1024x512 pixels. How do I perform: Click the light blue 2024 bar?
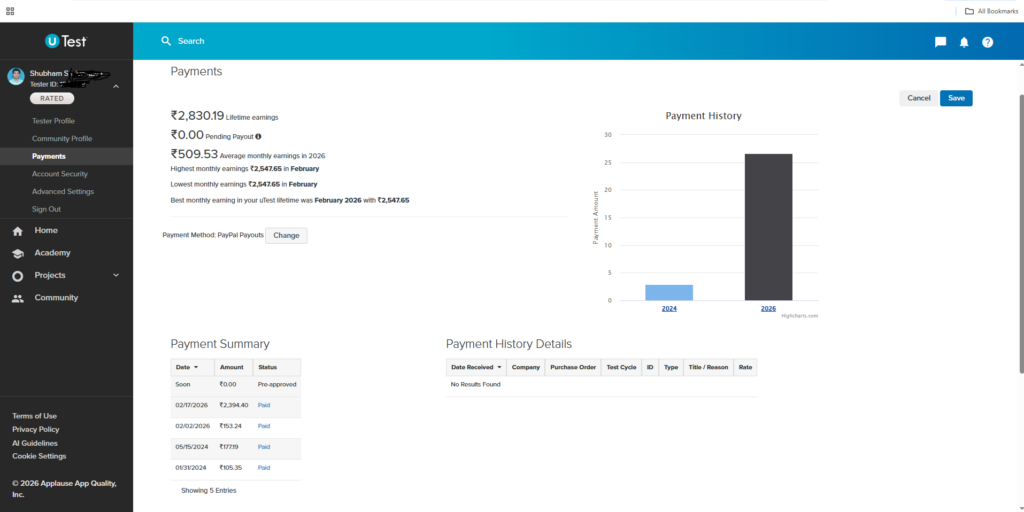pos(669,293)
